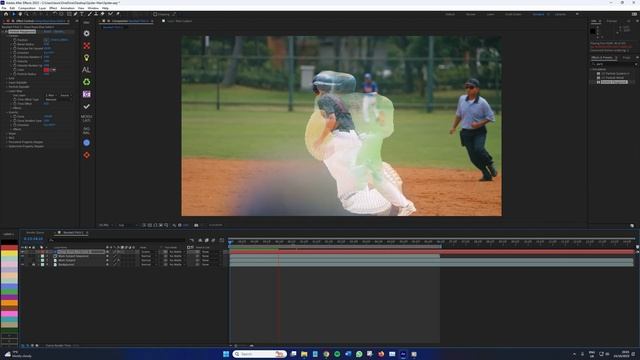Open WhatsApp from the taskbar
This screenshot has width=640, height=360.
pos(359,354)
